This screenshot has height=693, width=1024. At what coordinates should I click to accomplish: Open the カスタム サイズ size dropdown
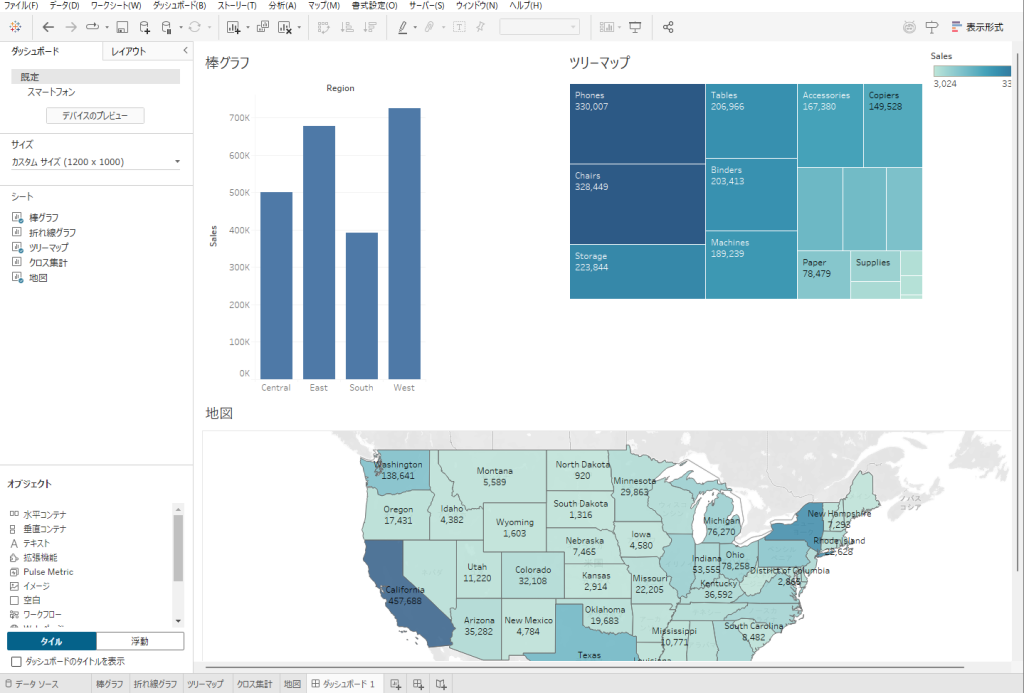[x=96, y=161]
